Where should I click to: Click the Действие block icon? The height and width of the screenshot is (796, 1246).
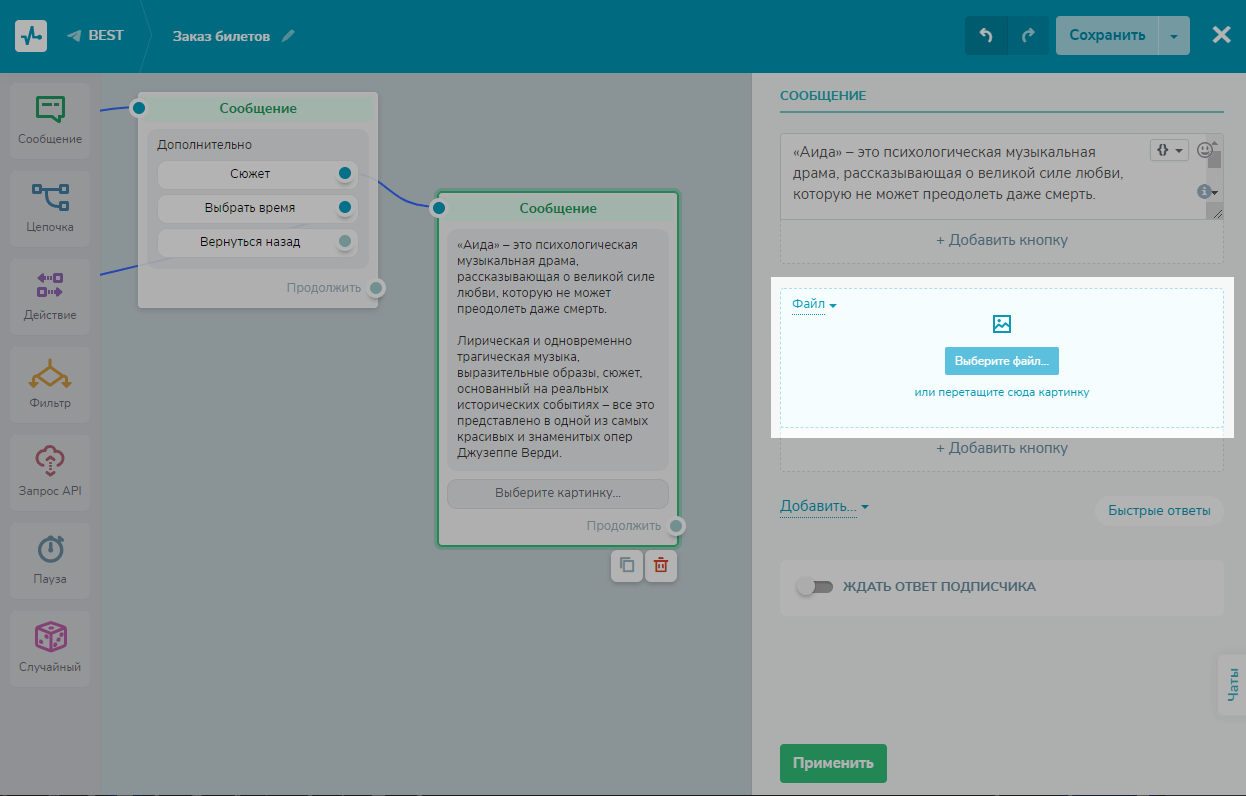point(50,285)
